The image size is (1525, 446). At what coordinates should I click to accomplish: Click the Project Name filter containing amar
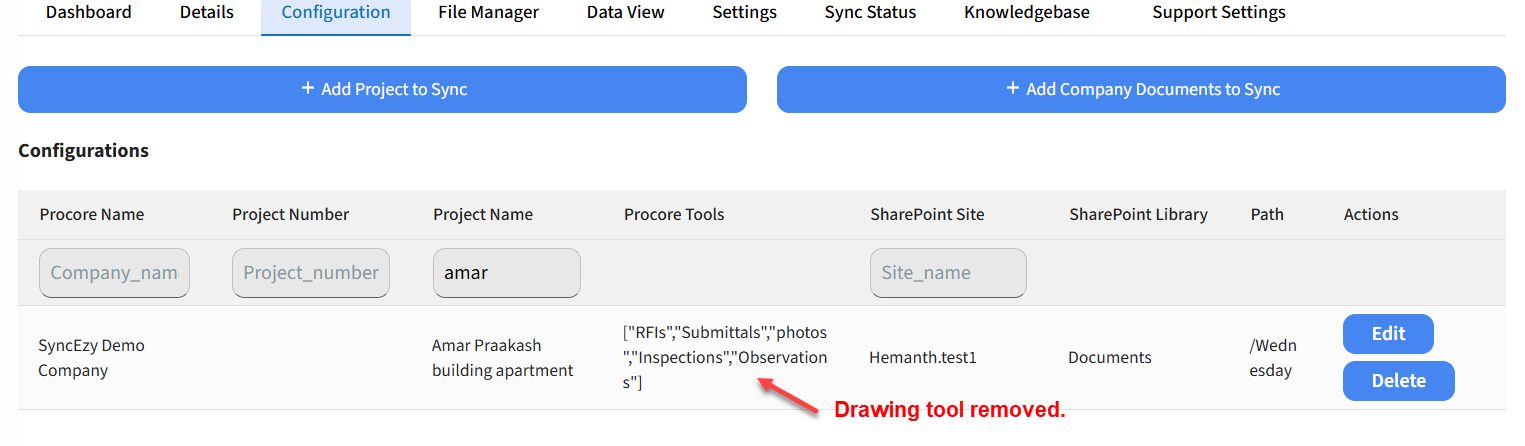point(506,273)
